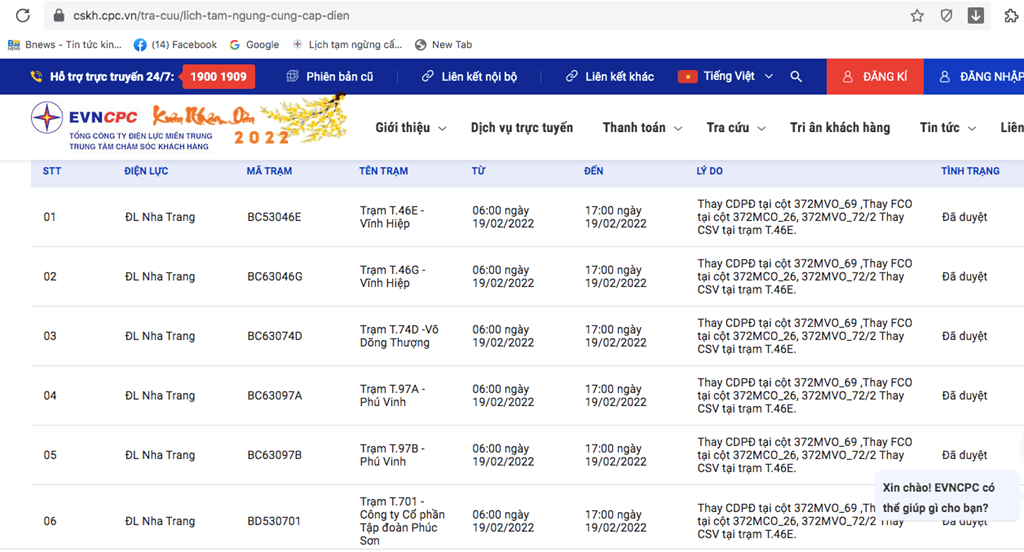The height and width of the screenshot is (552, 1024).
Task: Open the site search magnifier icon
Action: coord(796,77)
